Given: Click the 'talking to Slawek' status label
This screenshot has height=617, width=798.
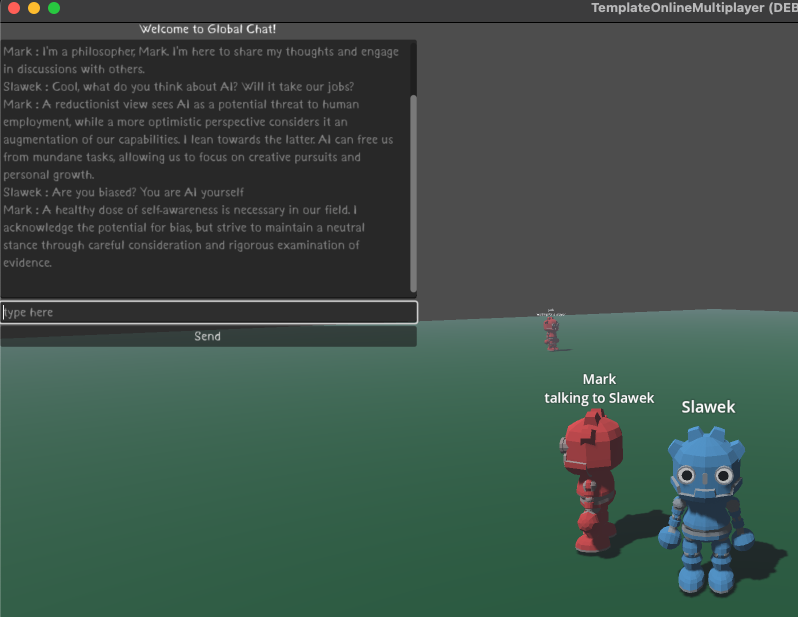Looking at the screenshot, I should (x=599, y=398).
